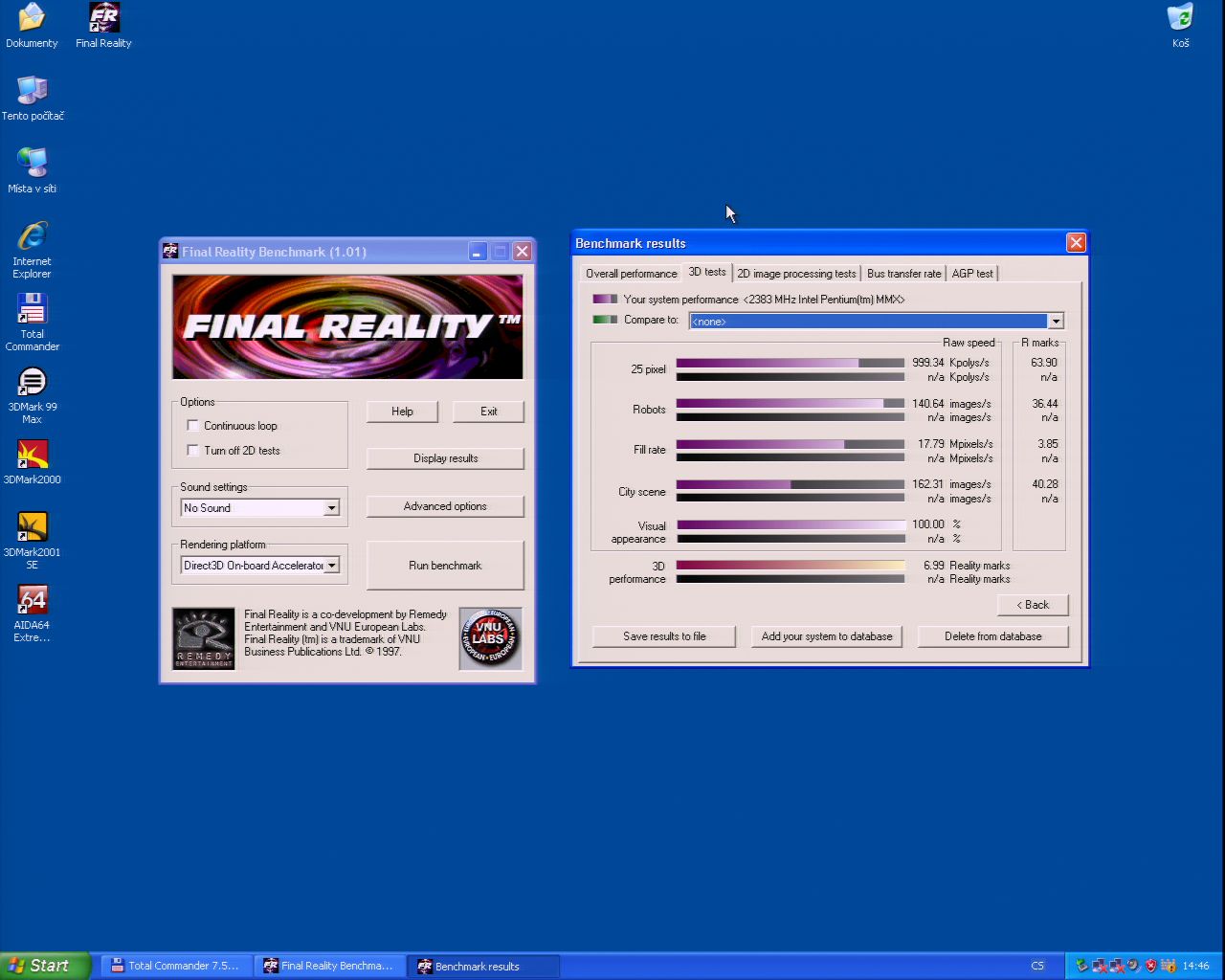Image resolution: width=1225 pixels, height=980 pixels.
Task: Open the Rendering platform dropdown
Action: (x=331, y=566)
